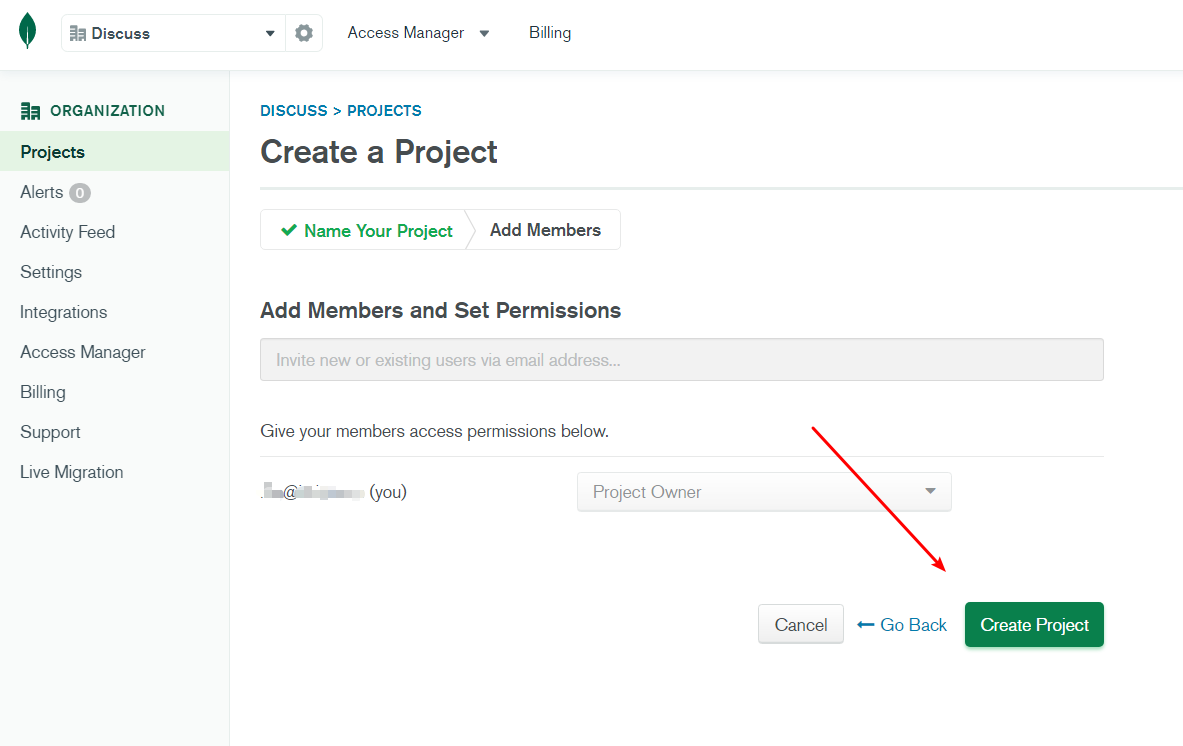This screenshot has height=746, width=1183.
Task: Click the ORGANIZATION building icon in sidebar
Action: click(31, 109)
